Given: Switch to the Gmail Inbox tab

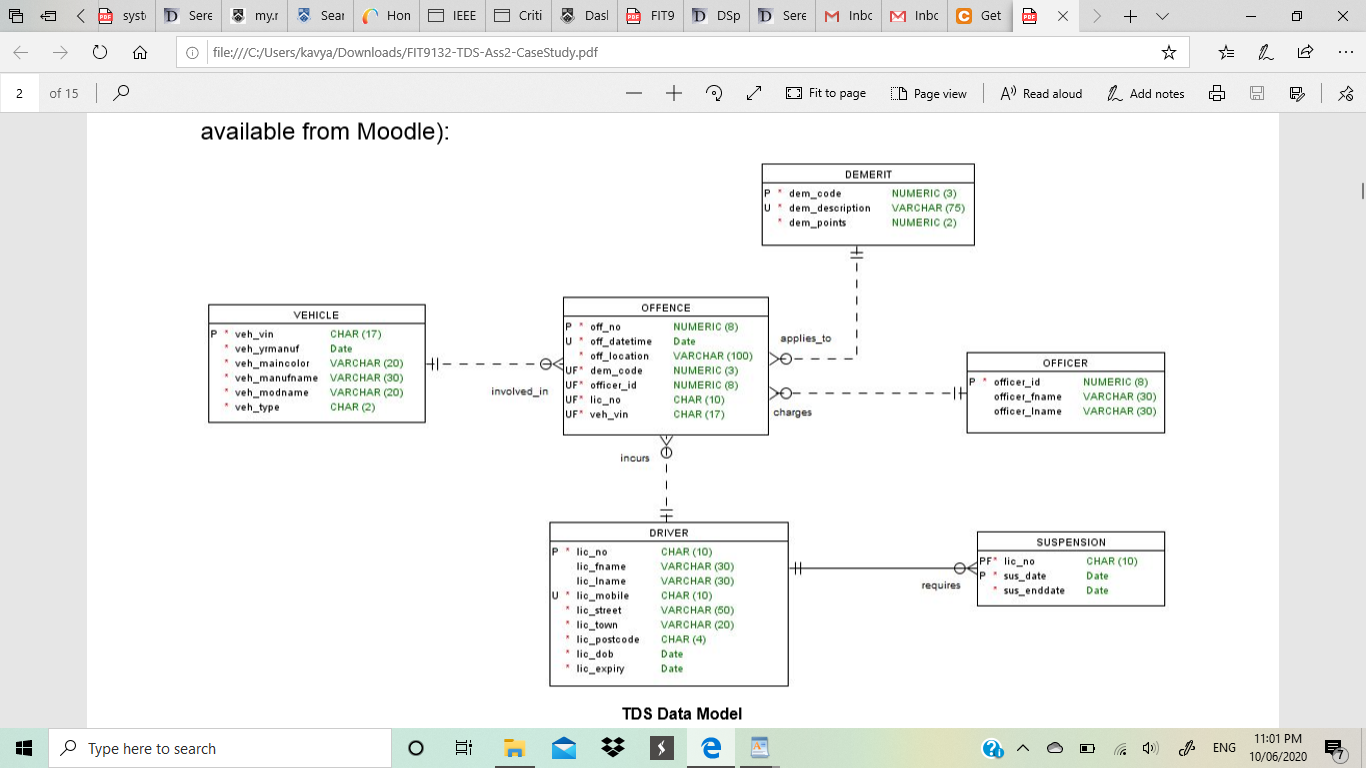Looking at the screenshot, I should pyautogui.click(x=847, y=16).
